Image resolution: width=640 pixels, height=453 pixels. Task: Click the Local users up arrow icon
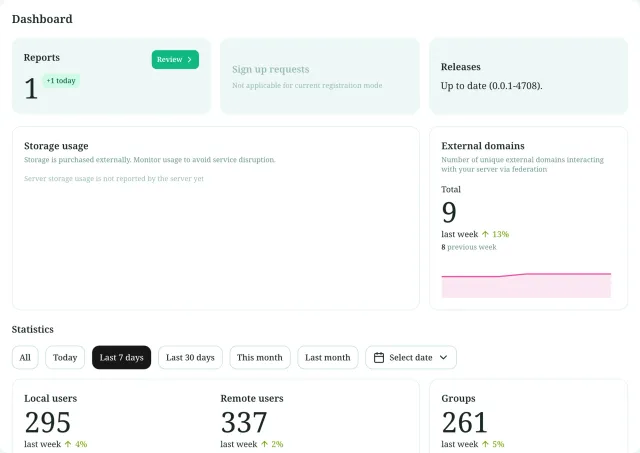point(68,444)
